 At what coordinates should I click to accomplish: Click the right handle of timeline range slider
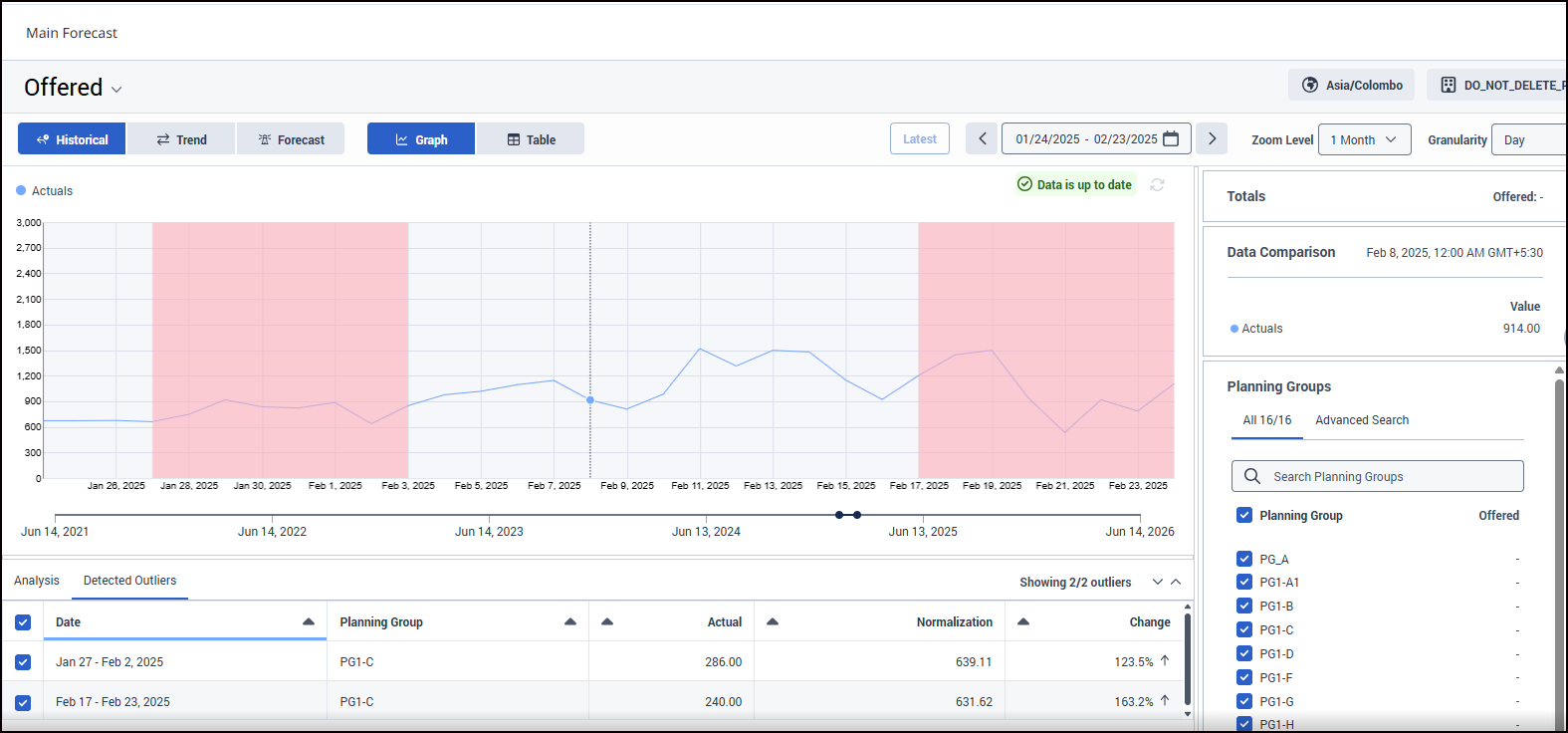click(x=857, y=515)
